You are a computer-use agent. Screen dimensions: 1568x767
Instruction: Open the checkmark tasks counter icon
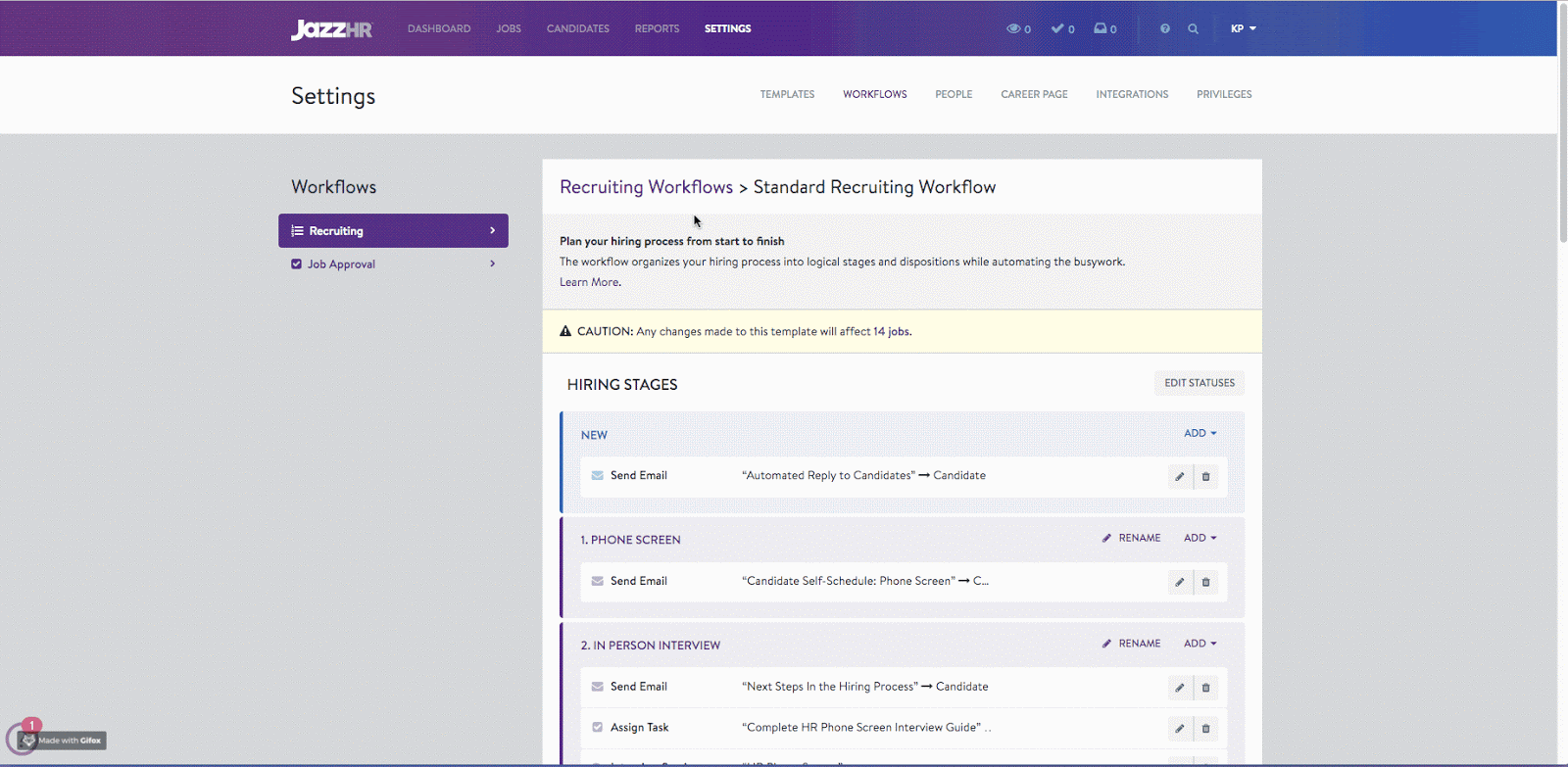1057,28
